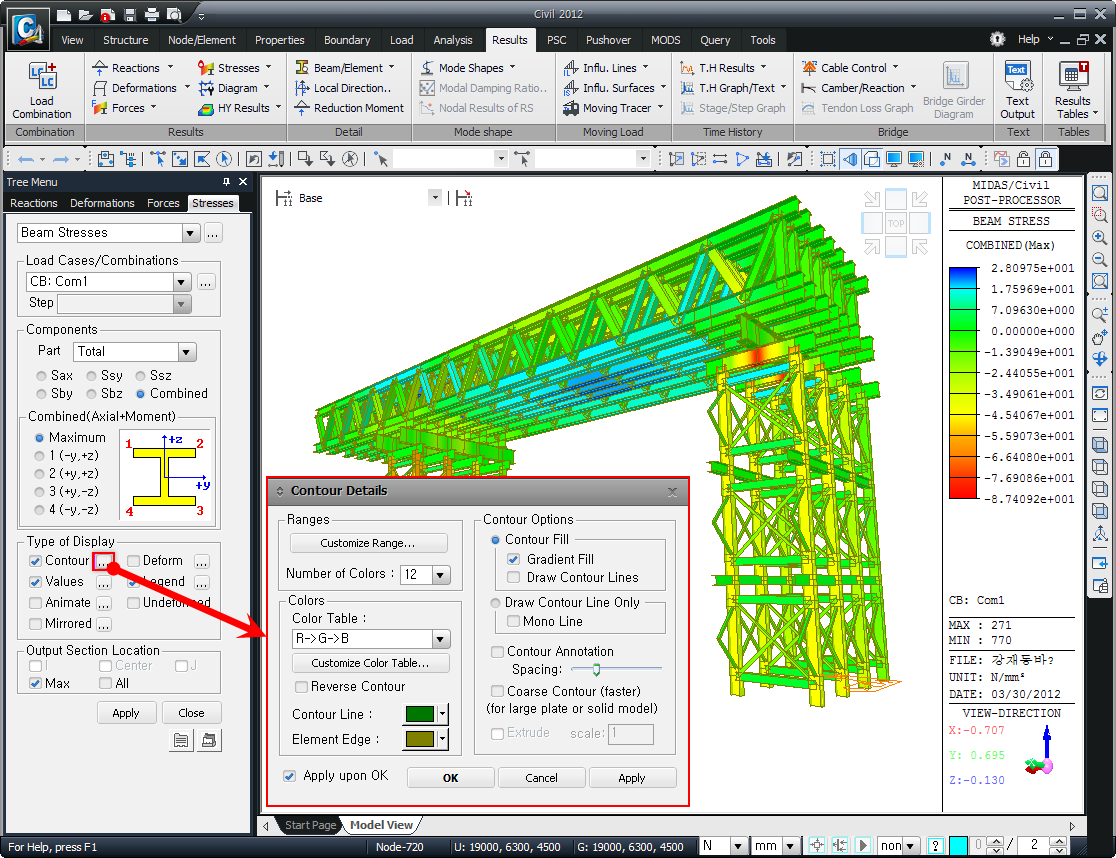Toggle the Contour checkbox
The image size is (1116, 858).
[x=35, y=561]
